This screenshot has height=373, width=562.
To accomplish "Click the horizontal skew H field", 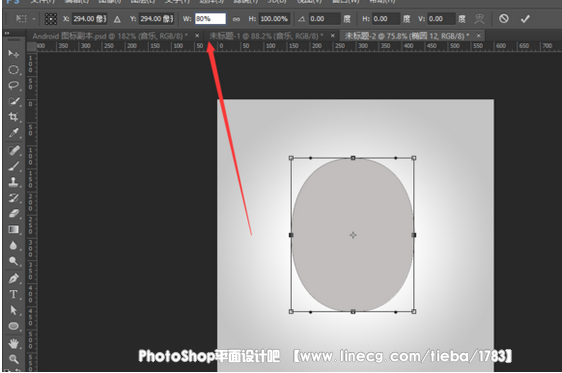I will click(x=386, y=19).
